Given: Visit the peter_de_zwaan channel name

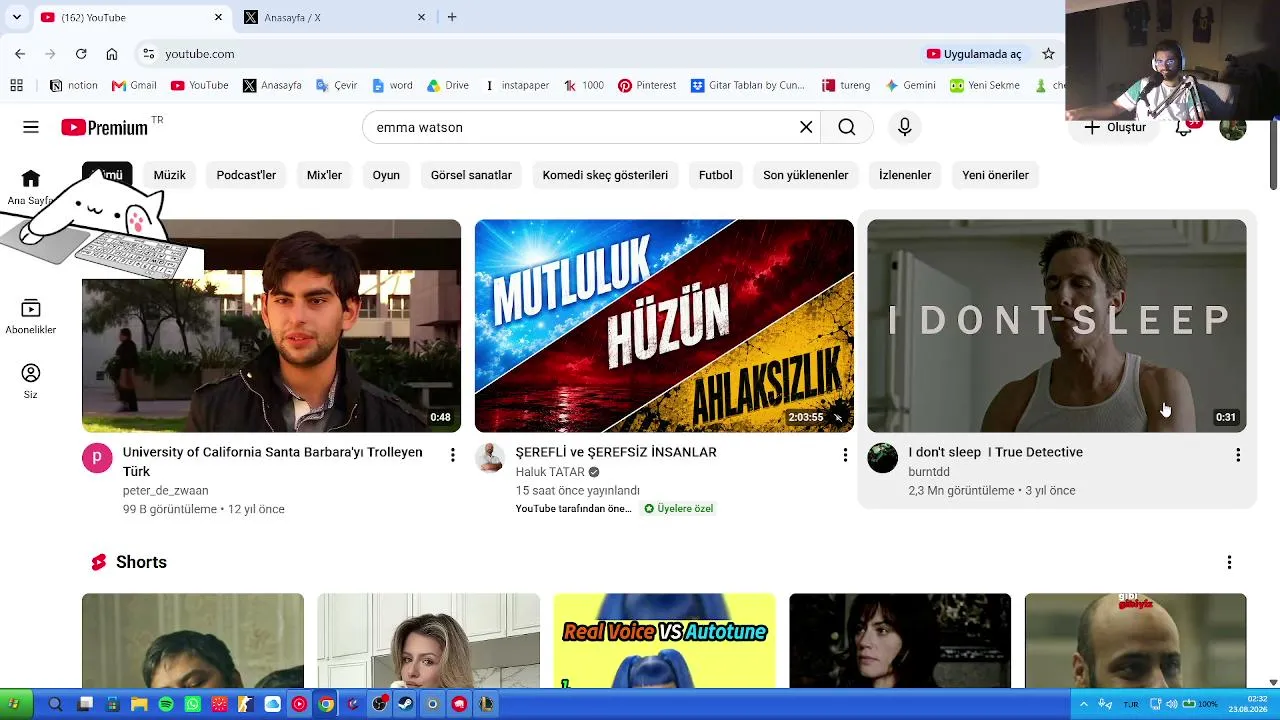Looking at the screenshot, I should (166, 491).
